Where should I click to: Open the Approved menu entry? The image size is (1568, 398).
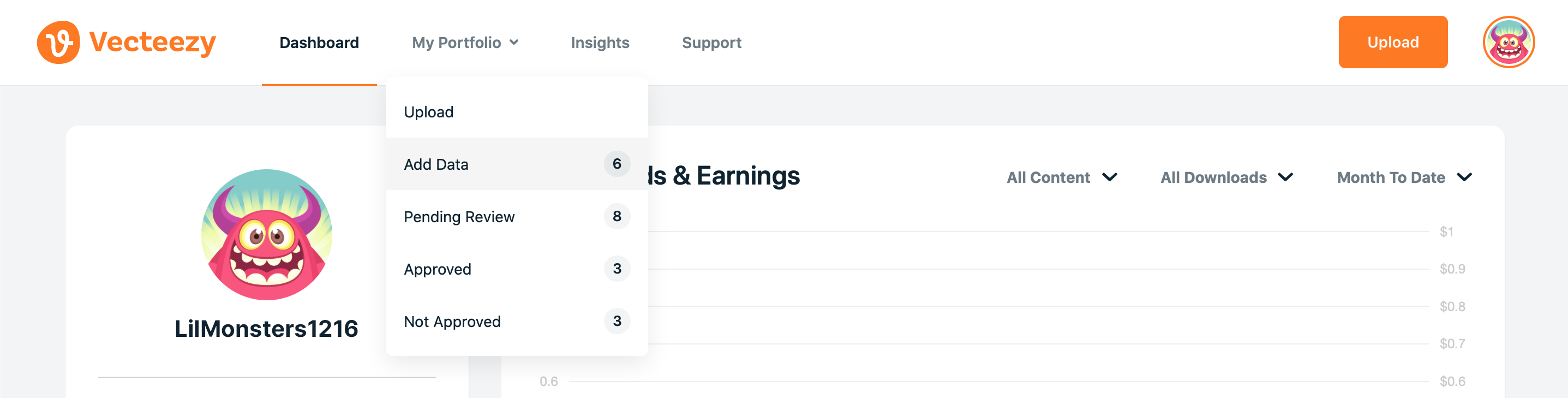(517, 269)
